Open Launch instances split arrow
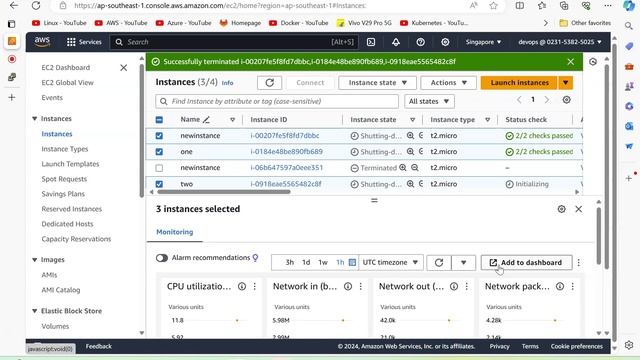 [x=565, y=83]
